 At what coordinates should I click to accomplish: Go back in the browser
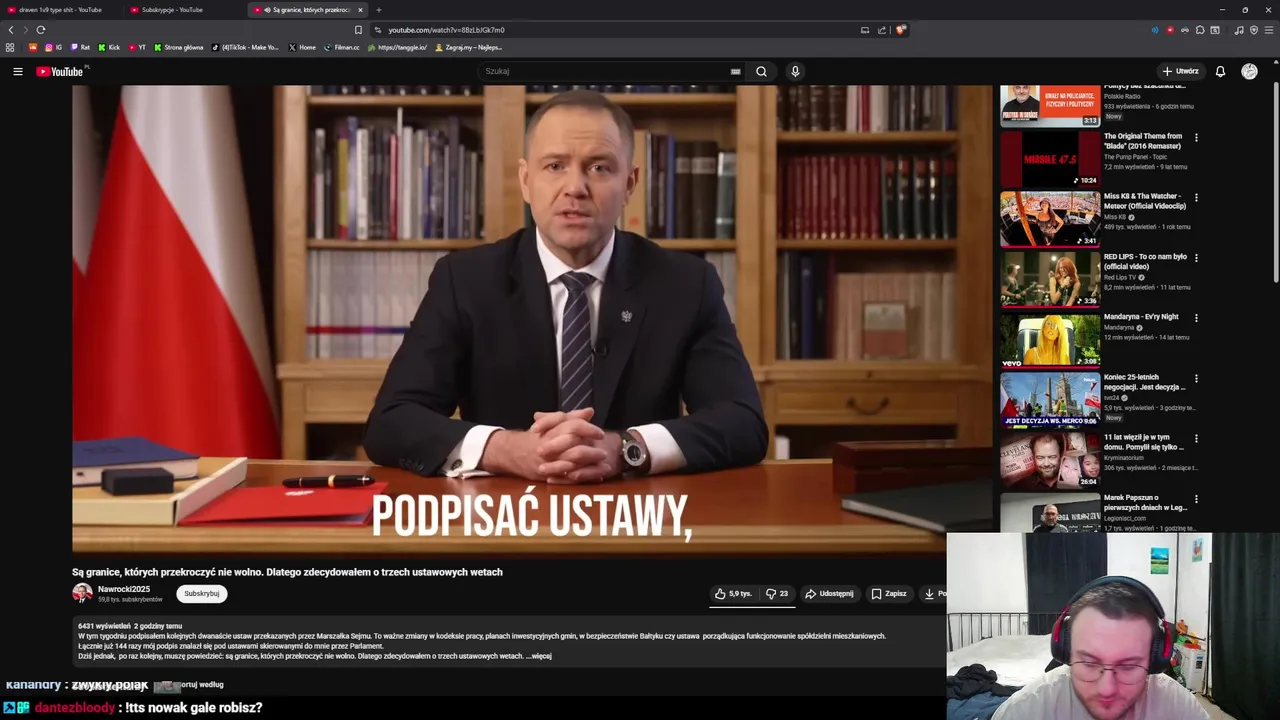point(11,30)
